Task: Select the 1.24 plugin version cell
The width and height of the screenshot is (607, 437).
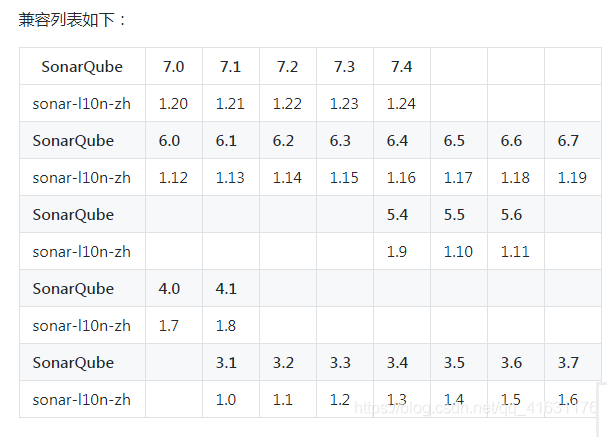Action: 402,104
